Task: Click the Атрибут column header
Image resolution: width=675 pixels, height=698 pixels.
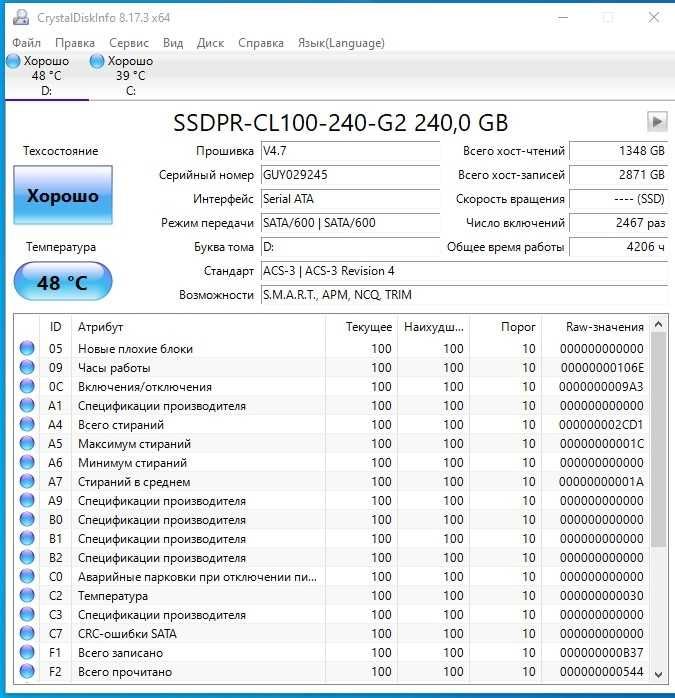Action: 199,327
